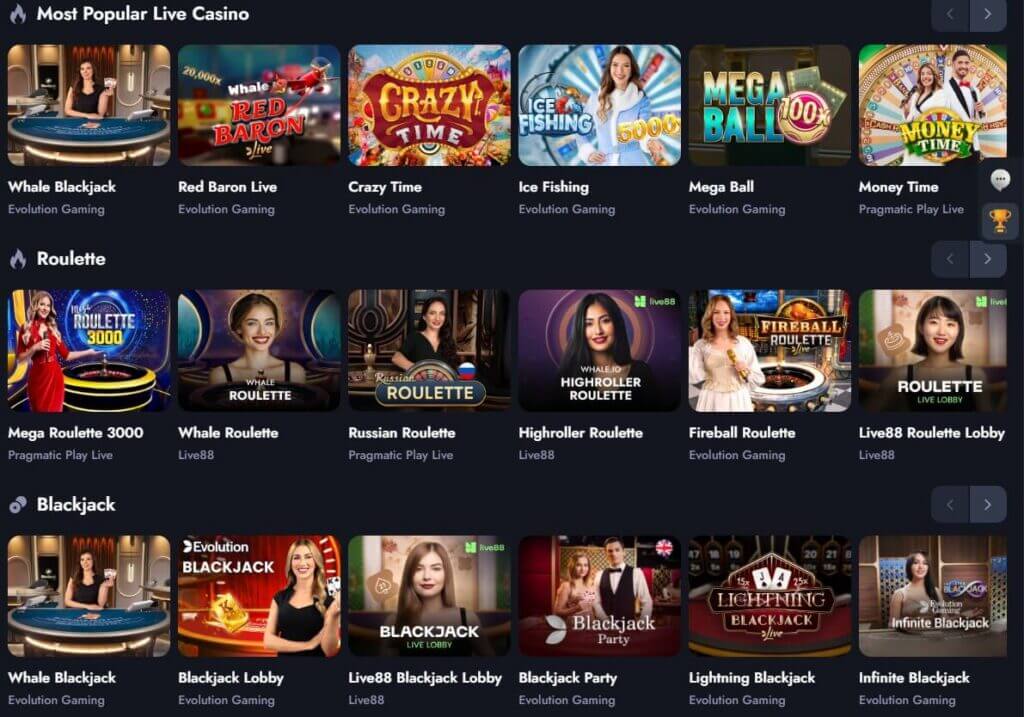Open Lightning Blackjack game tile
Viewport: 1024px width, 717px height.
(x=769, y=596)
